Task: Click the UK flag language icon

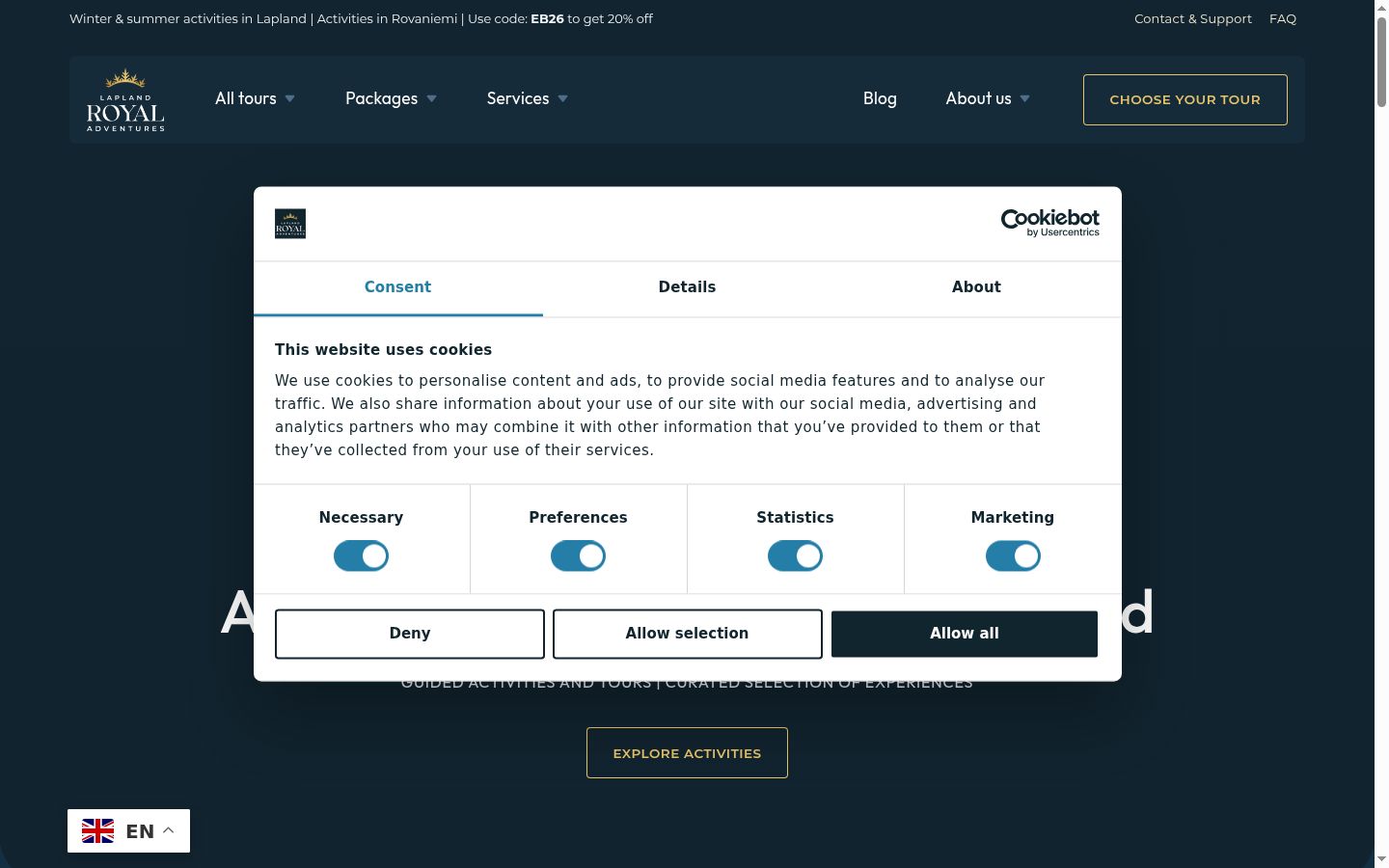Action: pos(97,830)
